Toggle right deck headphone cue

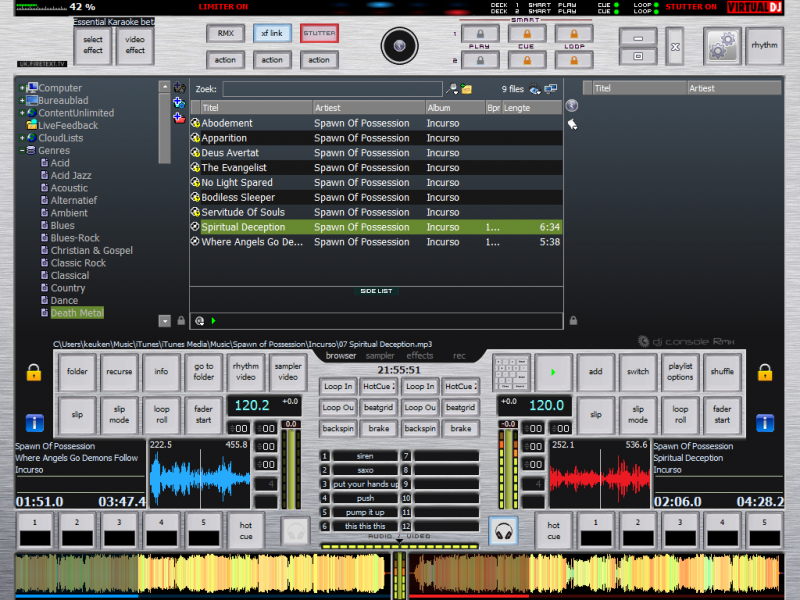coord(504,532)
